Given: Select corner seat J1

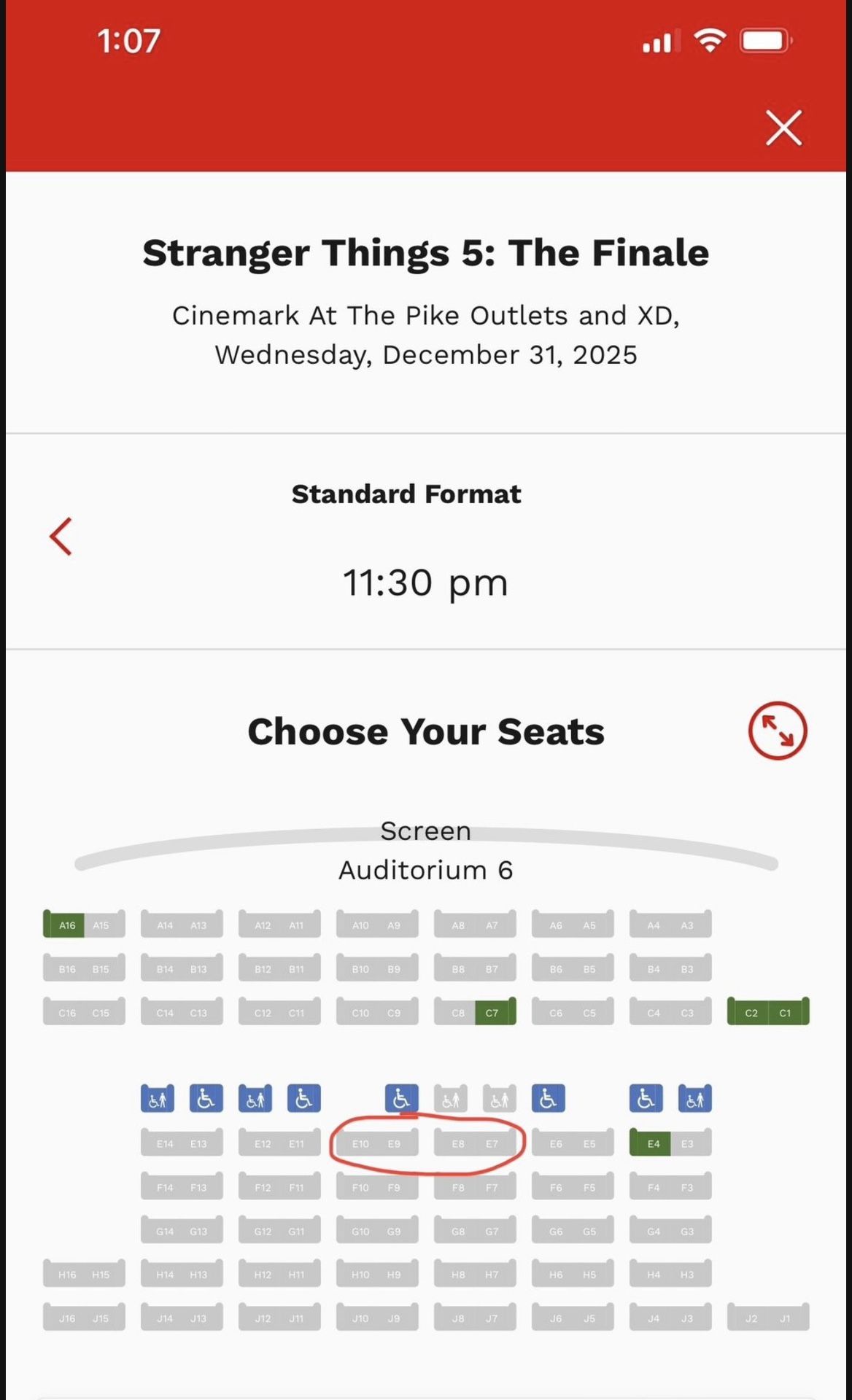Looking at the screenshot, I should click(786, 1318).
